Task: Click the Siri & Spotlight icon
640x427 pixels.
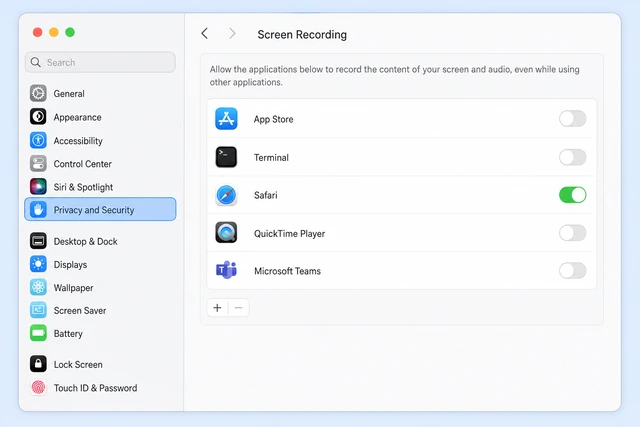Action: click(38, 187)
